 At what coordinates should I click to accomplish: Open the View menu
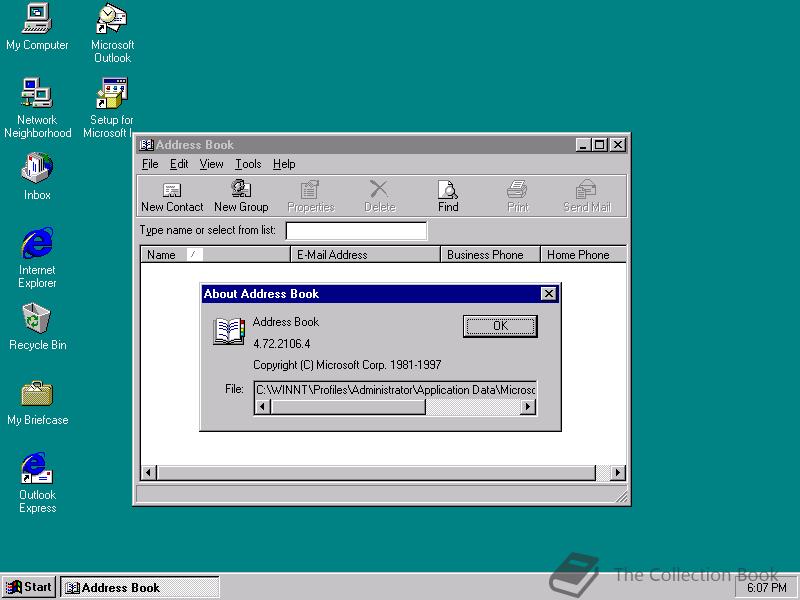[211, 164]
